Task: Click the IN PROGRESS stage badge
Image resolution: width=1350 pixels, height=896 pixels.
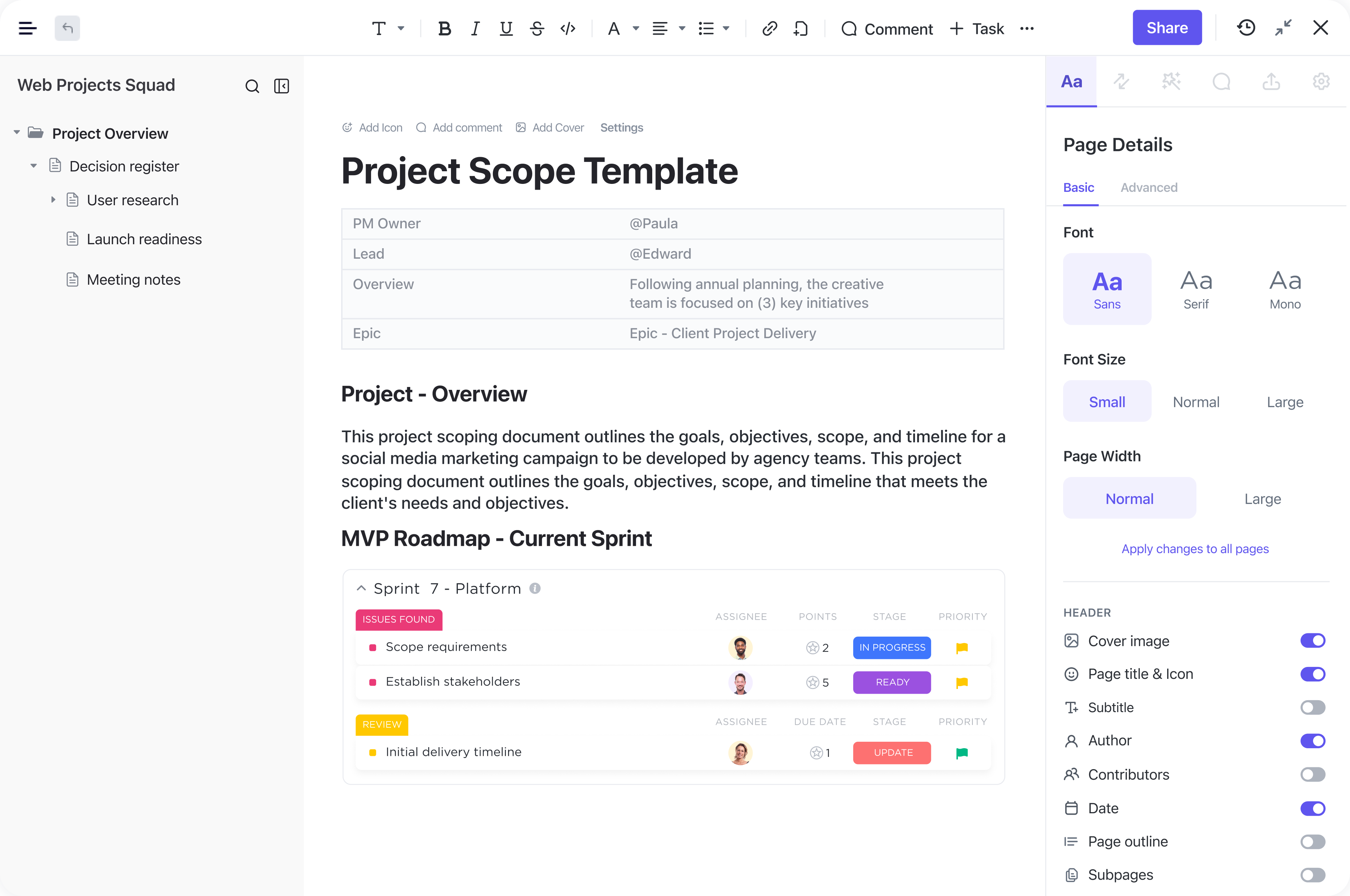Action: click(x=891, y=647)
